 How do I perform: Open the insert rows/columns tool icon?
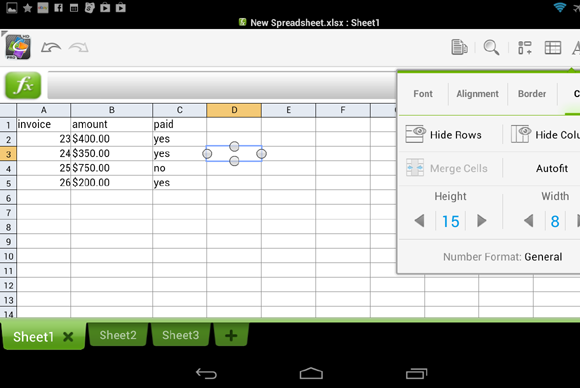pyautogui.click(x=525, y=48)
